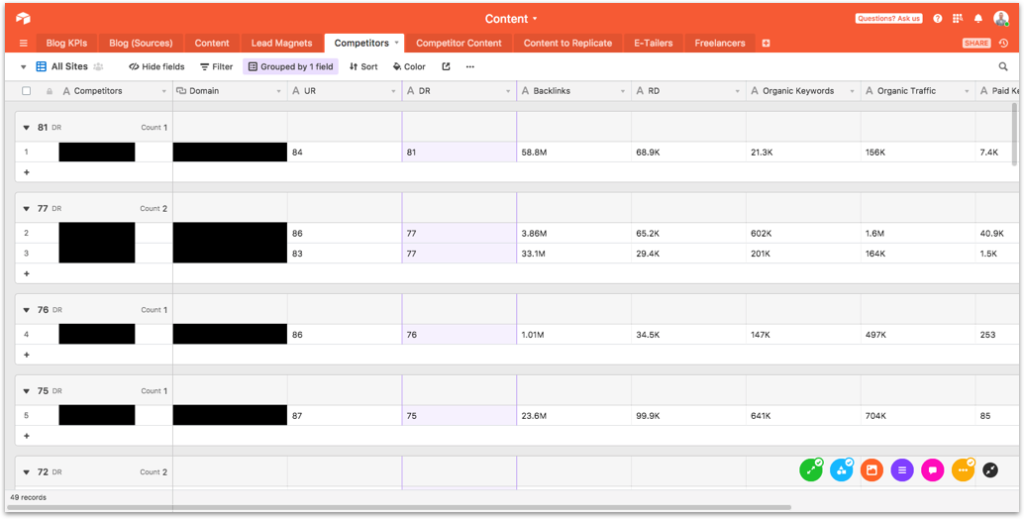The width and height of the screenshot is (1024, 519).
Task: Click the Hide fields button
Action: 157,67
